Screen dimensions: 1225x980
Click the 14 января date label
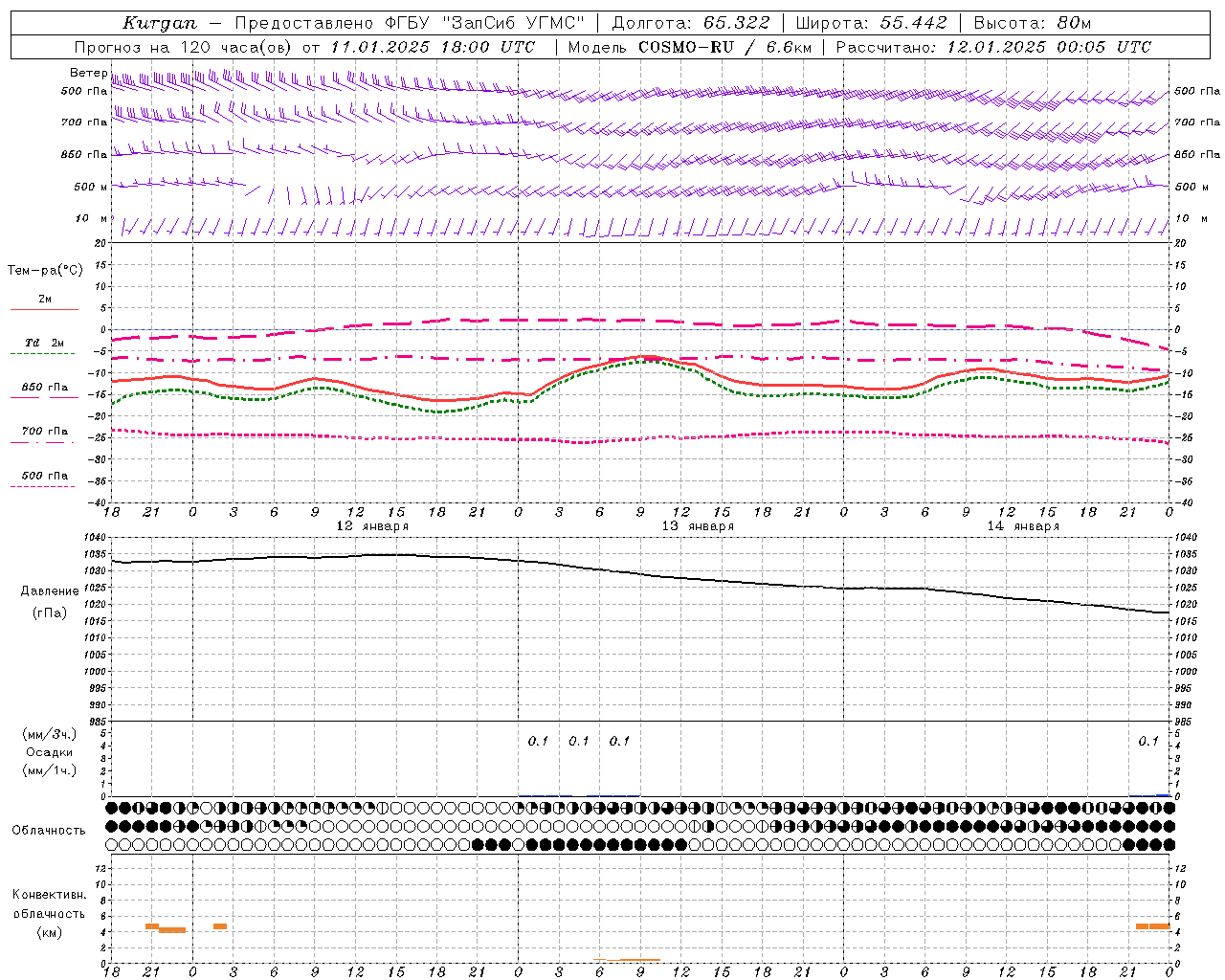tap(1023, 525)
